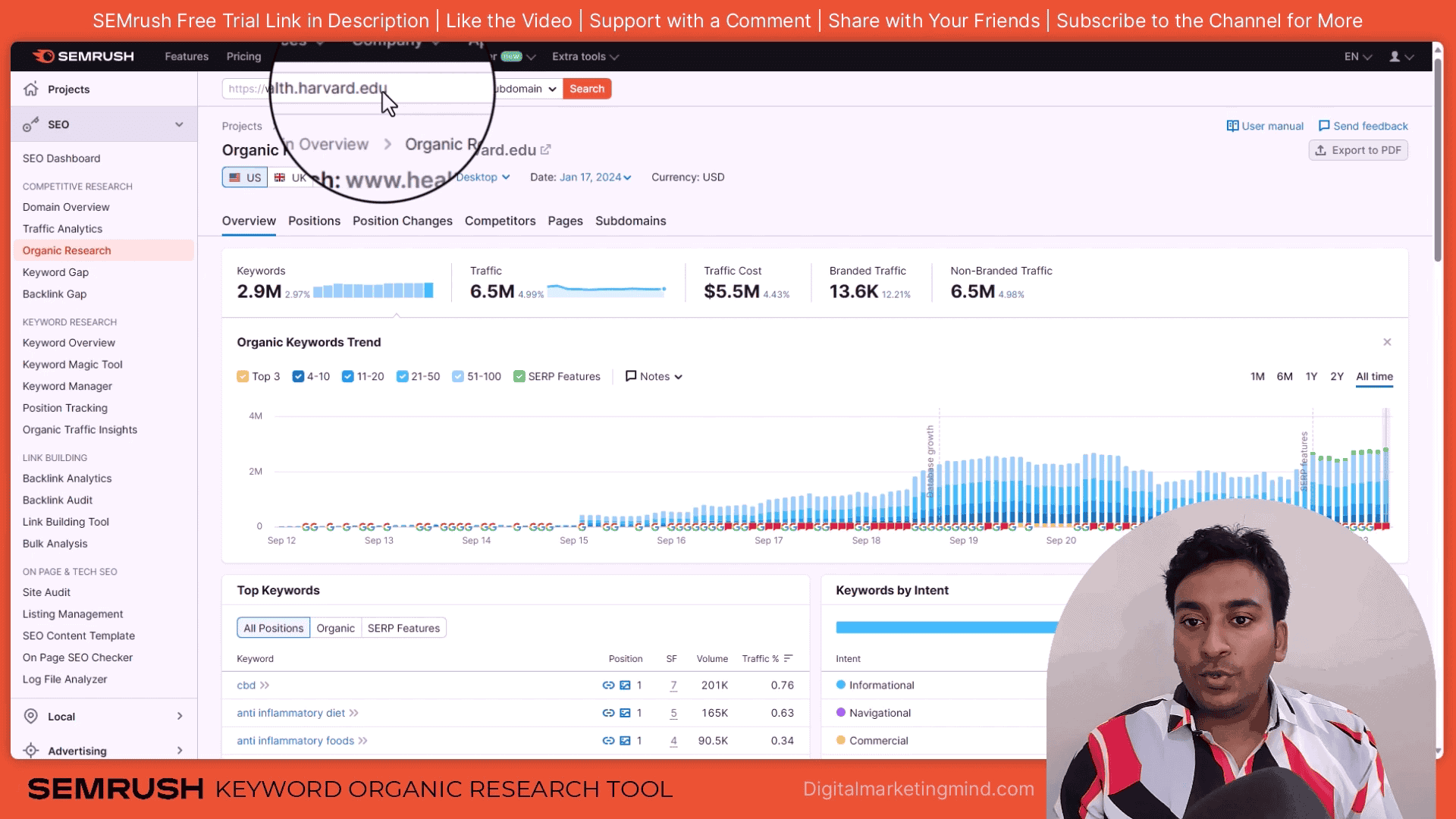Open Projects via its home icon

tap(31, 89)
